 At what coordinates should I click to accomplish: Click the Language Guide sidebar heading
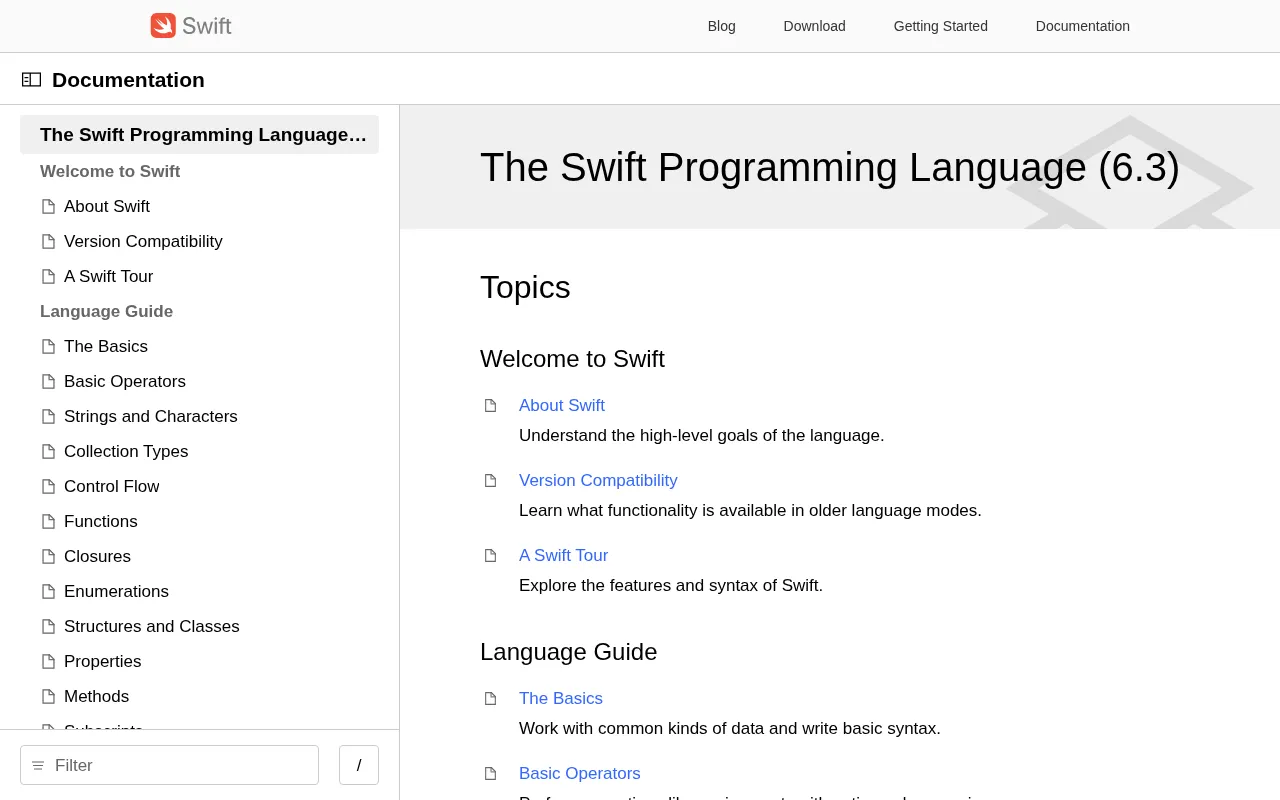point(106,312)
